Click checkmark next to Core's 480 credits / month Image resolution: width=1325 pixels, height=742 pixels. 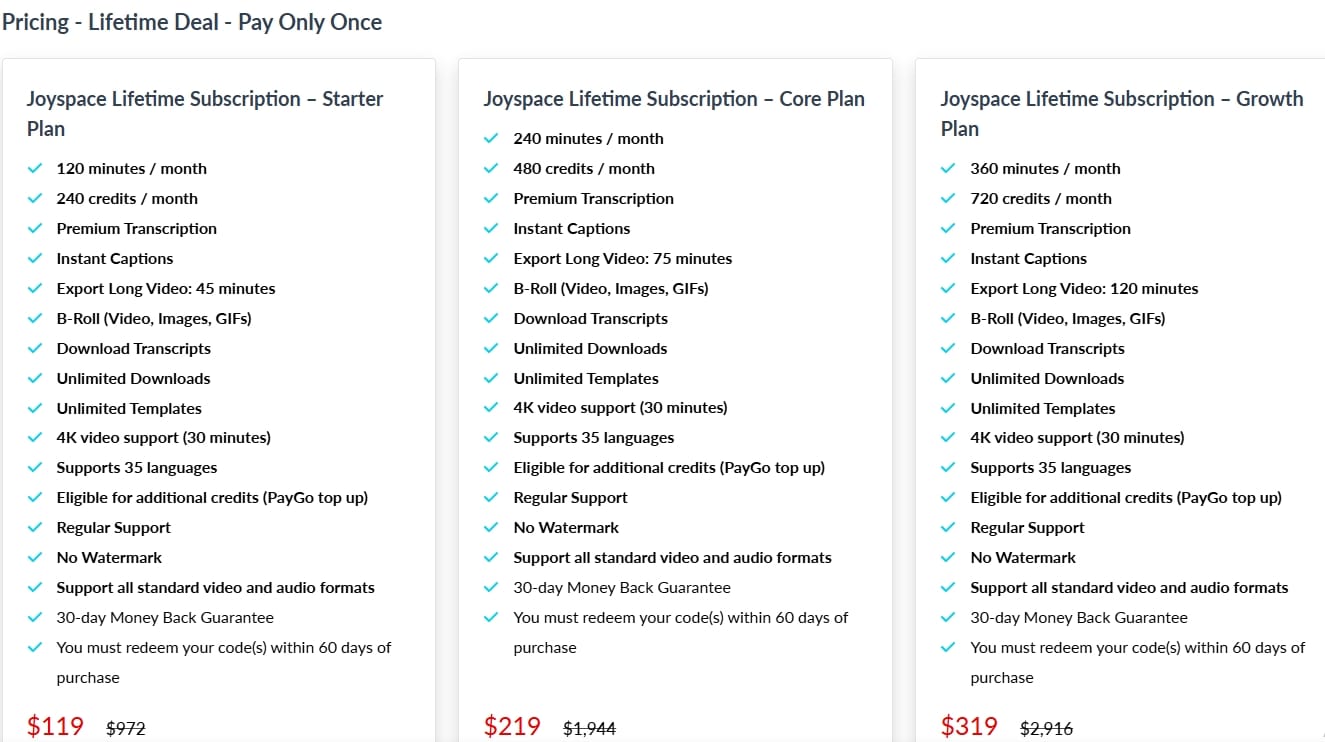(491, 169)
